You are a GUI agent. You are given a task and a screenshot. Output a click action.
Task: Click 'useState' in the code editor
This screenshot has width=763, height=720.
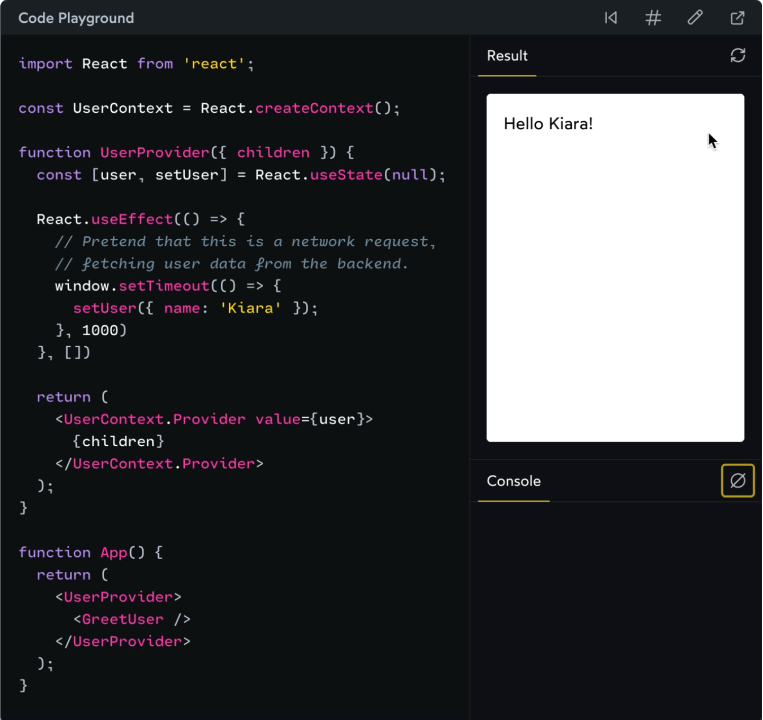pyautogui.click(x=346, y=175)
